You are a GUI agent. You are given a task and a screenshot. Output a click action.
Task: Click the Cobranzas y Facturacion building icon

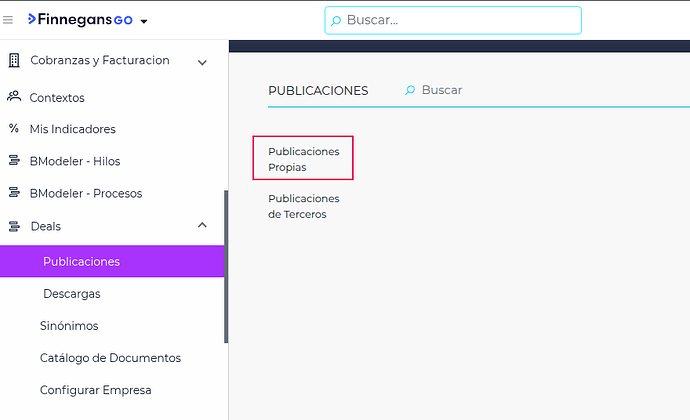(14, 60)
